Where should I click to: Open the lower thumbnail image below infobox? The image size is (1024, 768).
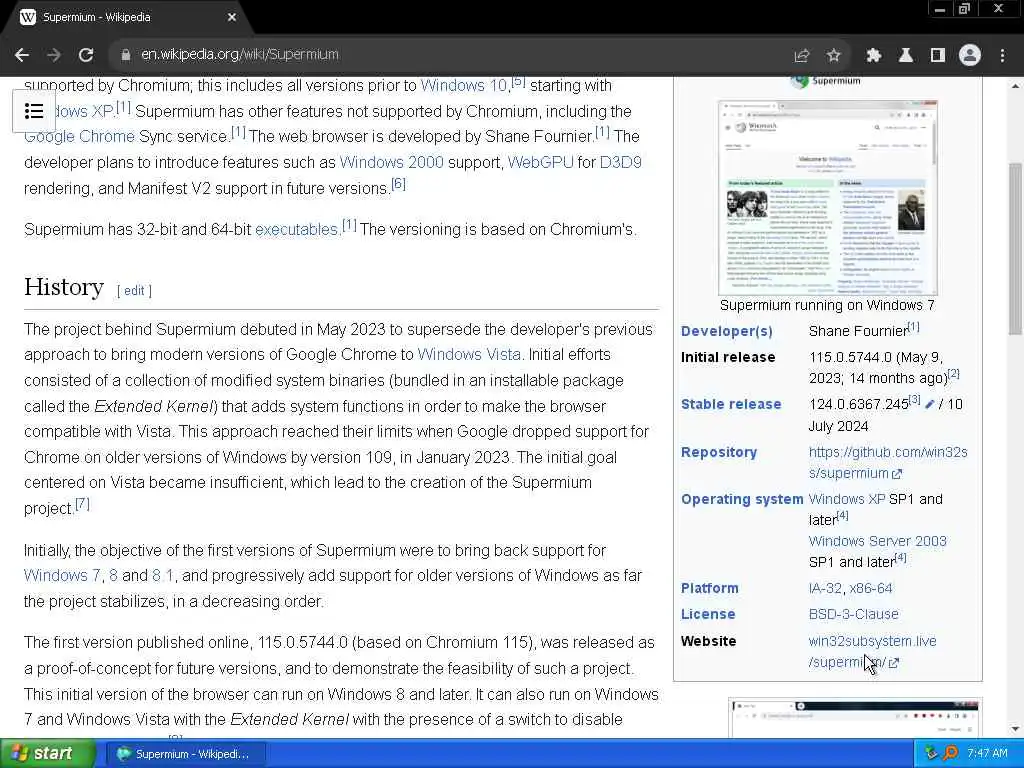click(x=855, y=718)
